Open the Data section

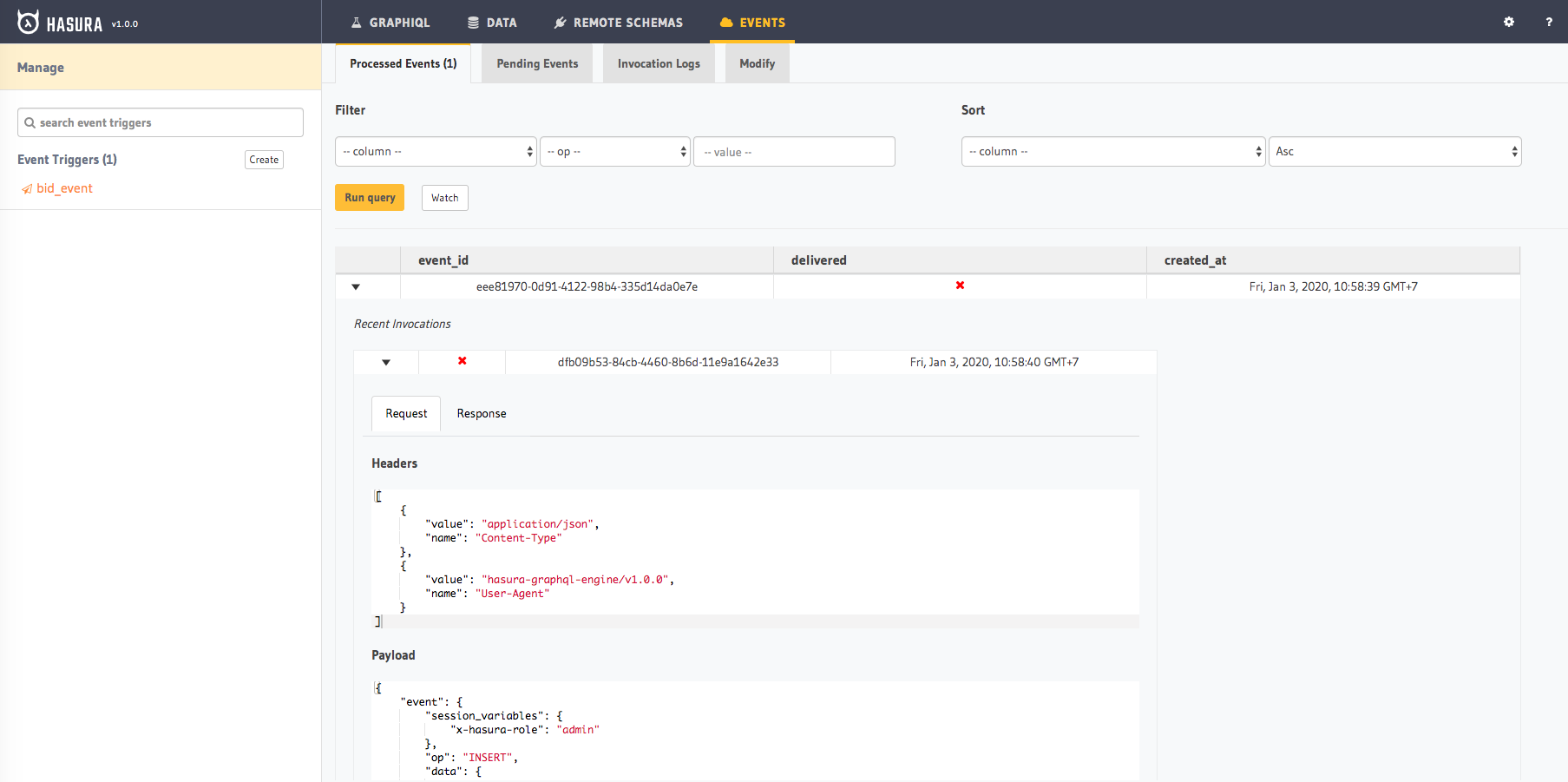tap(492, 23)
